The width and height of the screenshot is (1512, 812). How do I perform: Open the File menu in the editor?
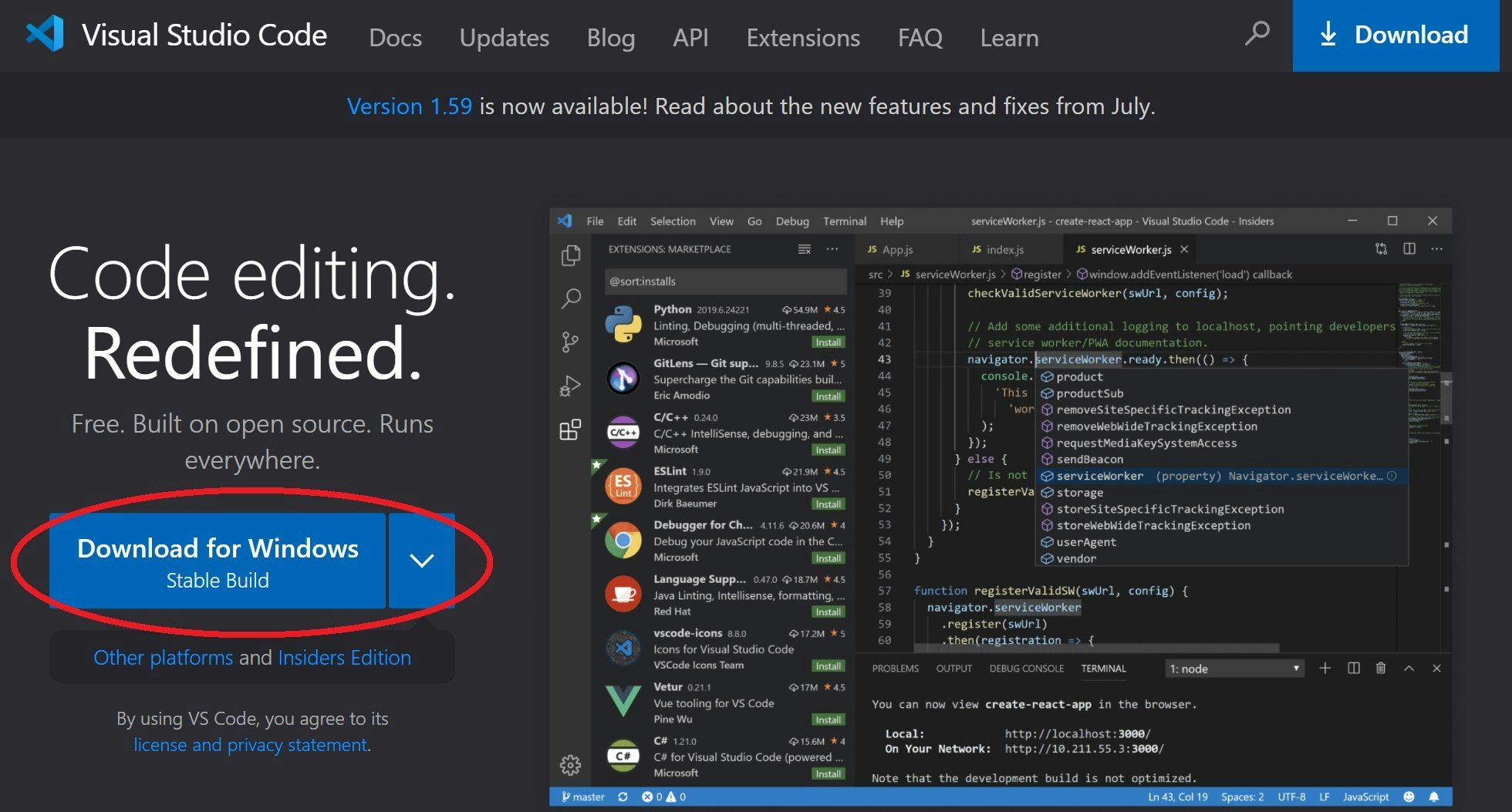tap(595, 221)
